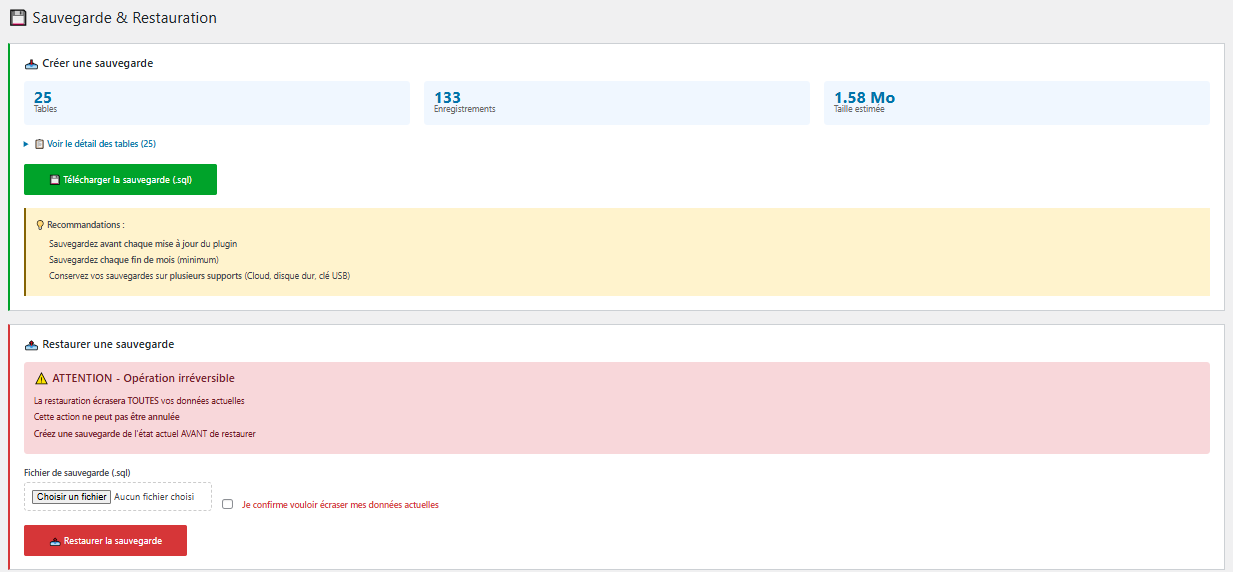
Task: Click Conservez vos sauvegardes sur plusieurs supports line
Action: click(x=200, y=275)
